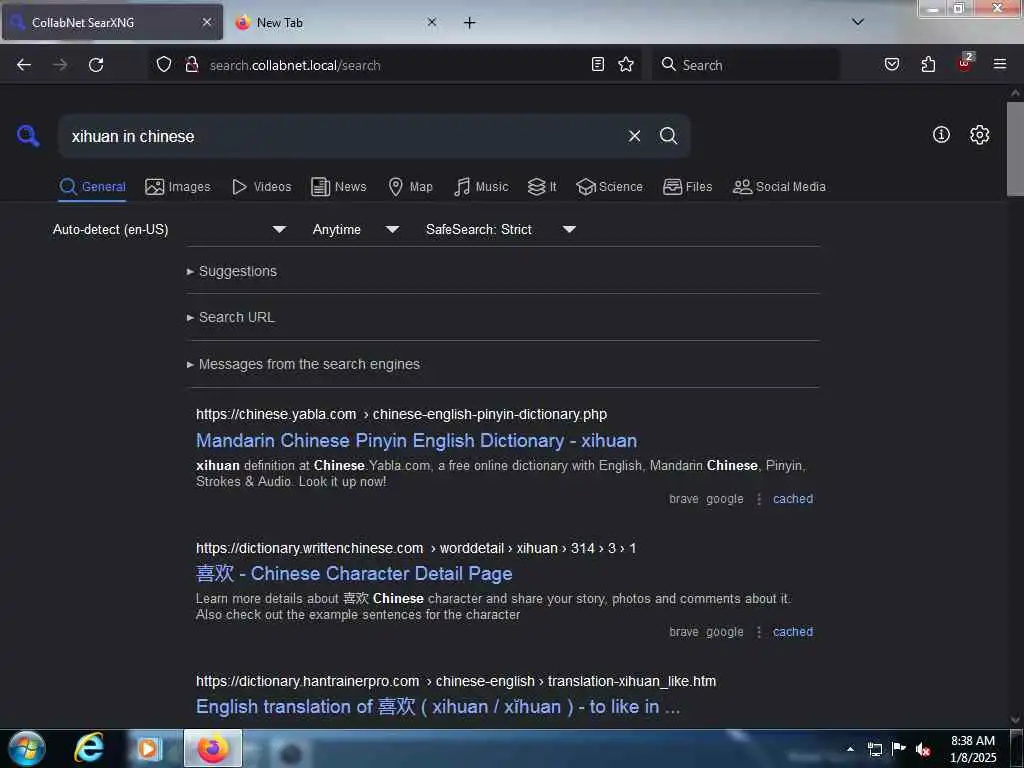
Task: Open the extensions puzzle icon
Action: pyautogui.click(x=928, y=64)
